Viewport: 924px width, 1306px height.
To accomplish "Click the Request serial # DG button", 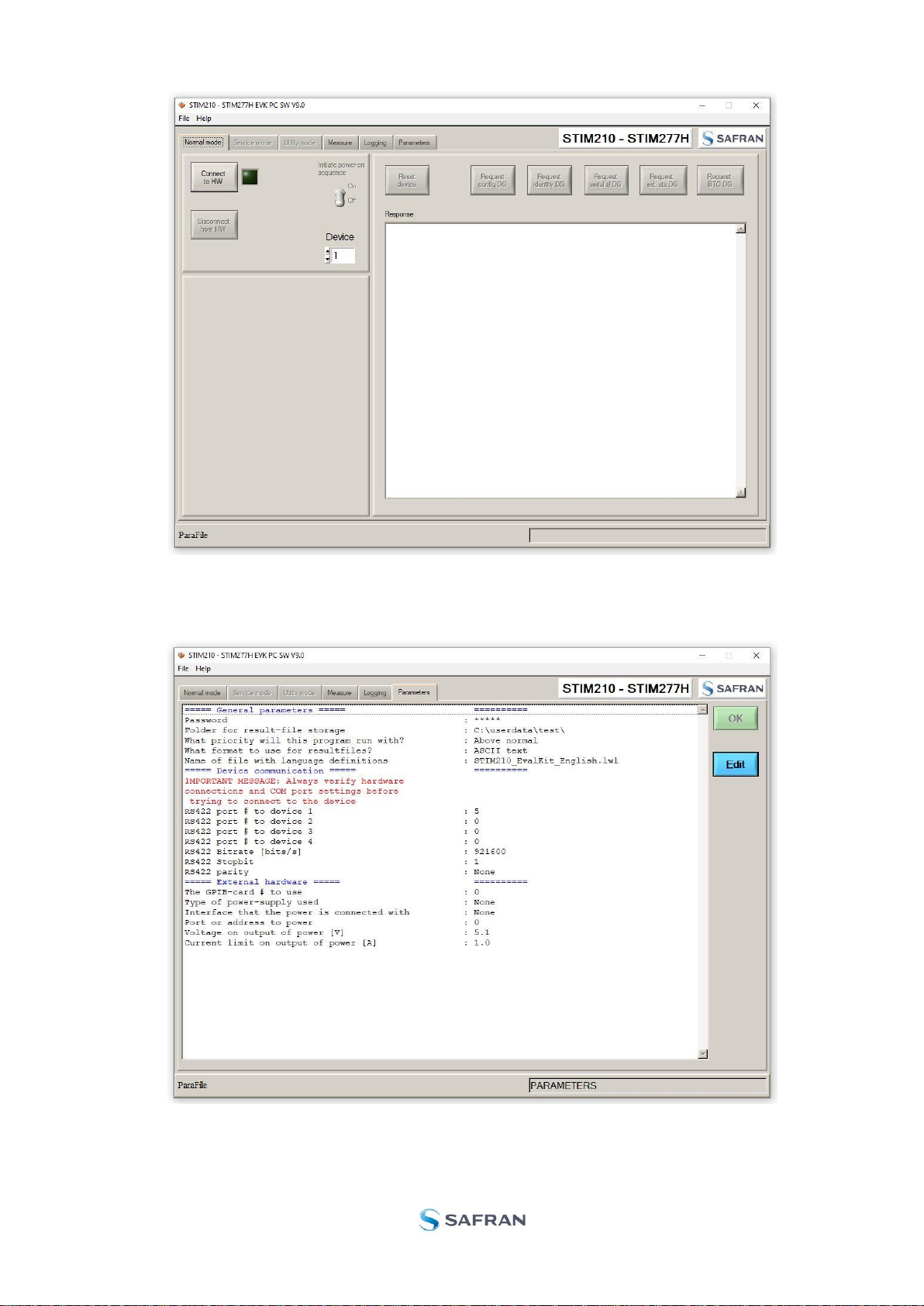I will [605, 181].
